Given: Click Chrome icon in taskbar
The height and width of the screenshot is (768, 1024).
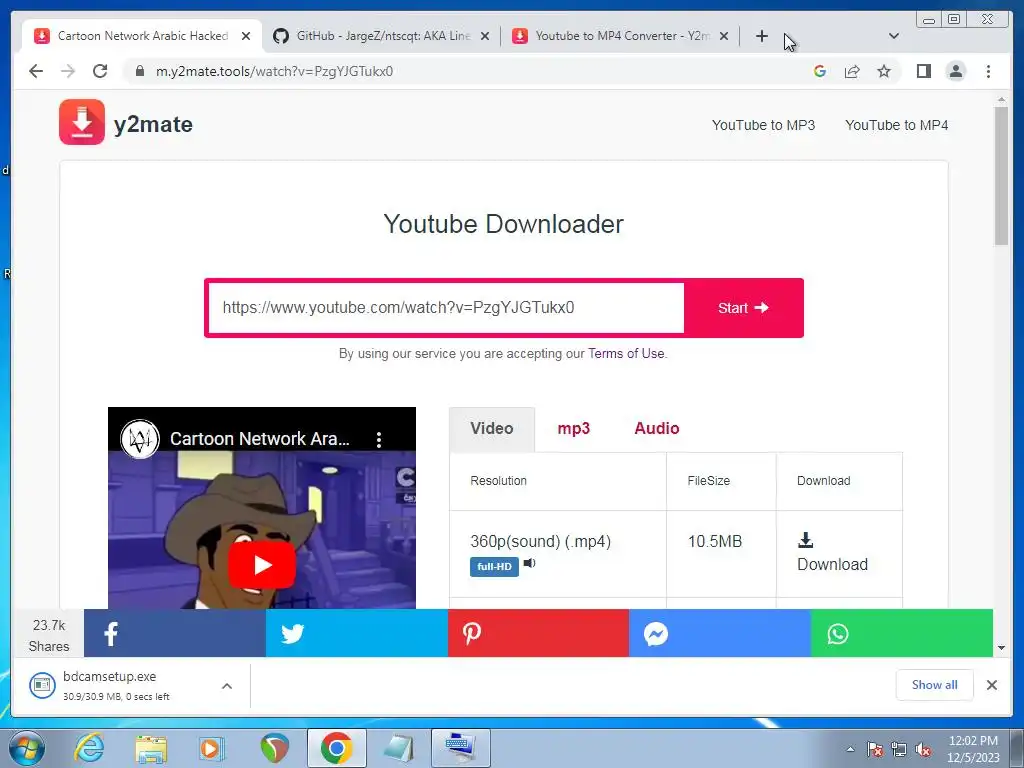Looking at the screenshot, I should (x=336, y=748).
